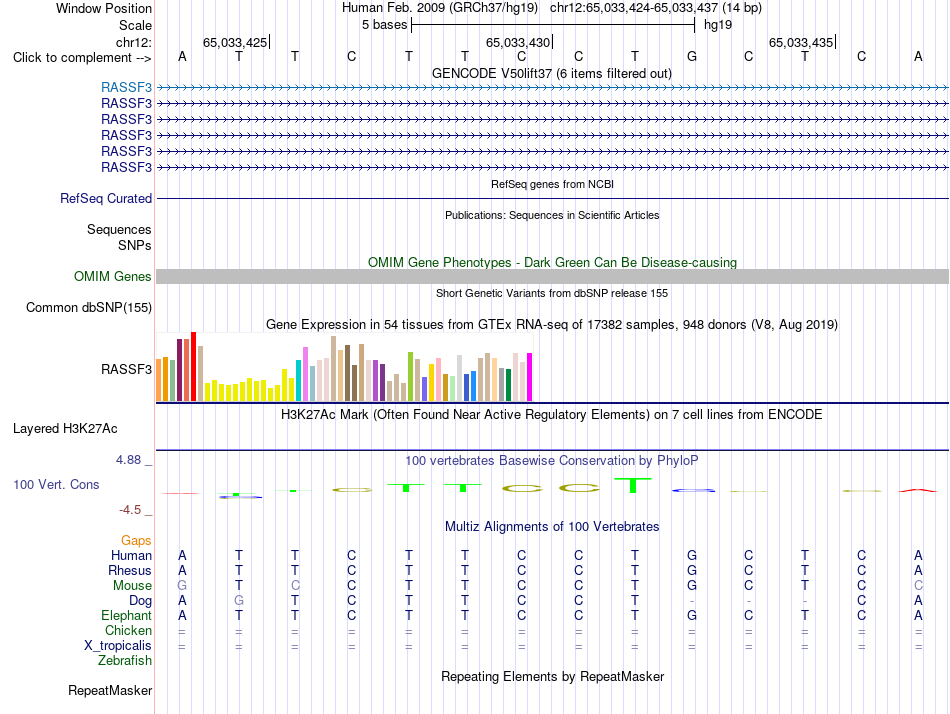Click the hg19 label beside the scale bar

[x=718, y=25]
